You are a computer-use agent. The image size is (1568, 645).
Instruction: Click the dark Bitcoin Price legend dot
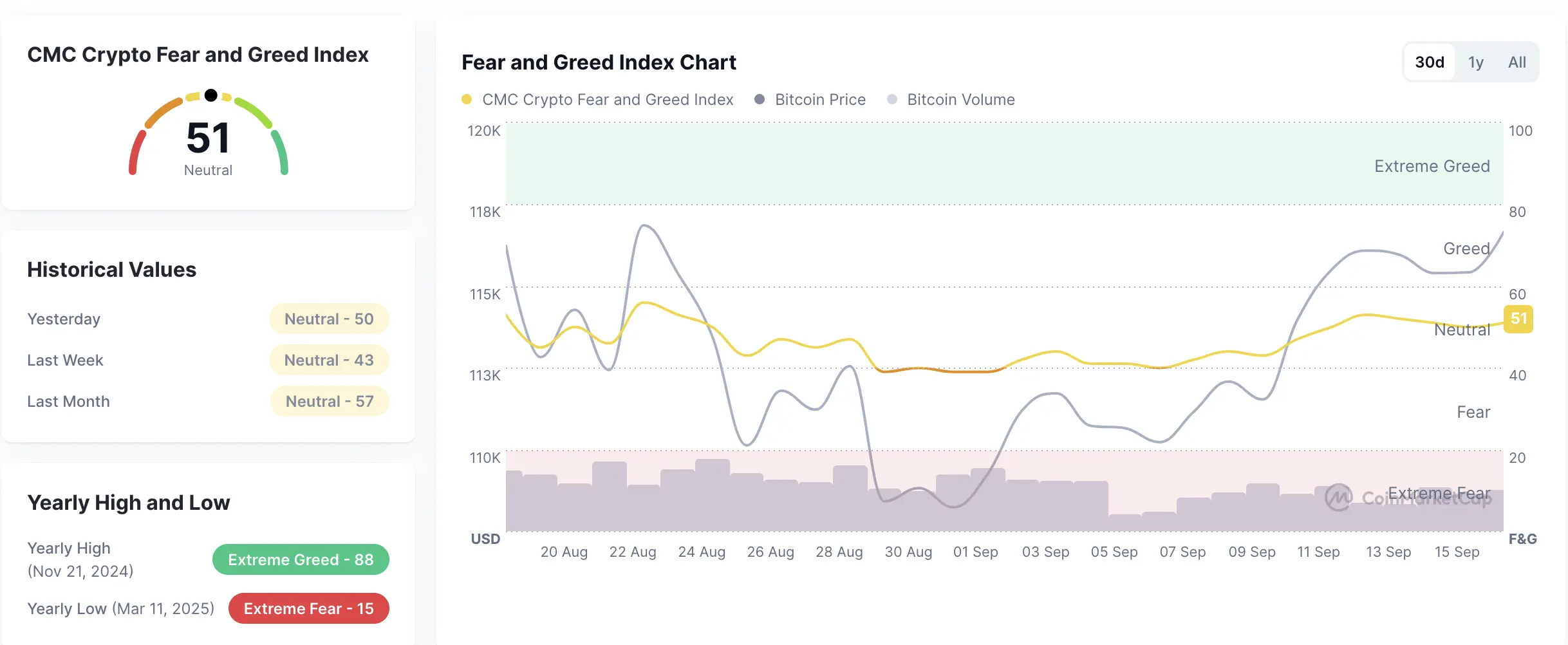pyautogui.click(x=760, y=99)
